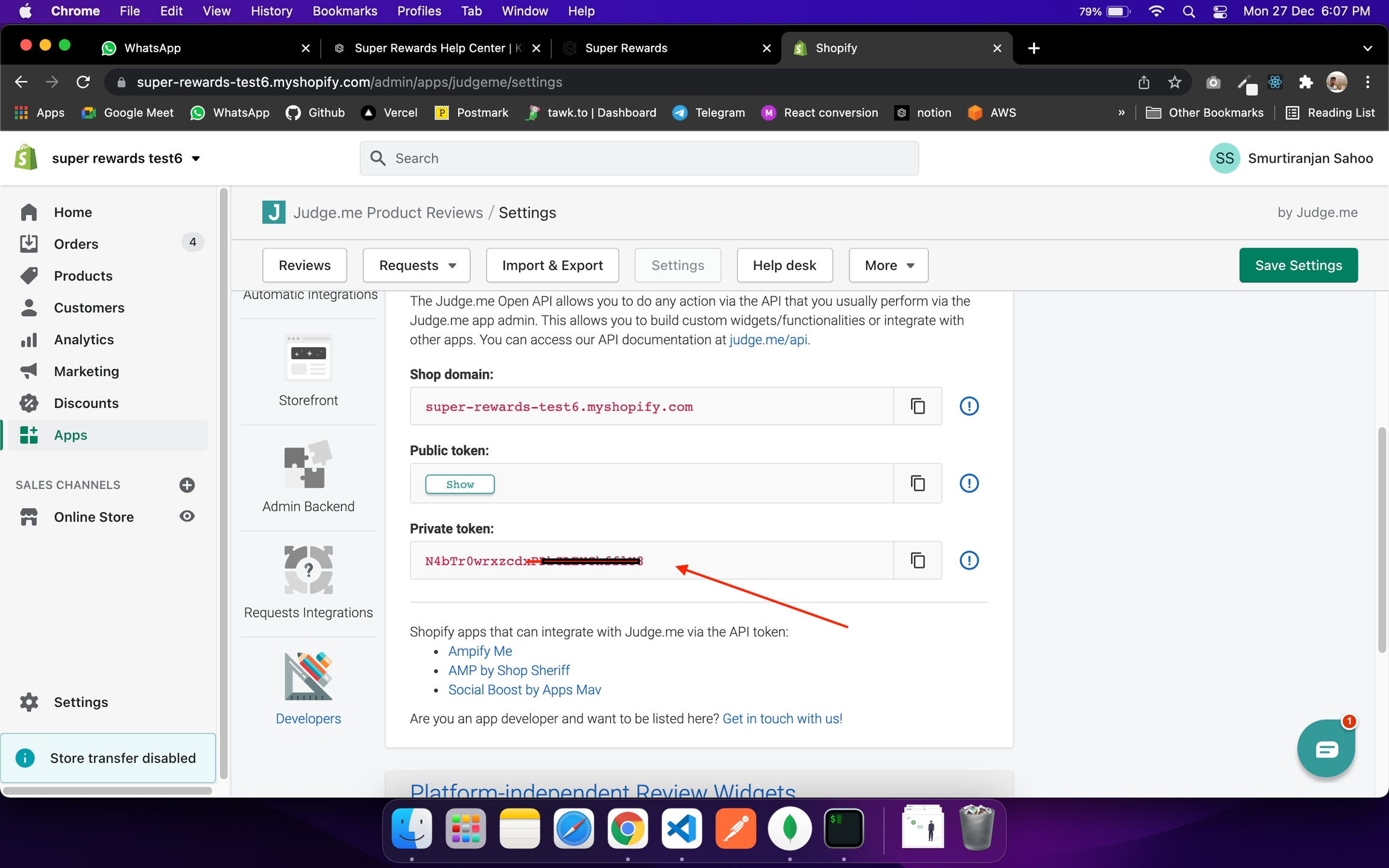The height and width of the screenshot is (868, 1389).
Task: Click the Save Settings button
Action: [1298, 265]
